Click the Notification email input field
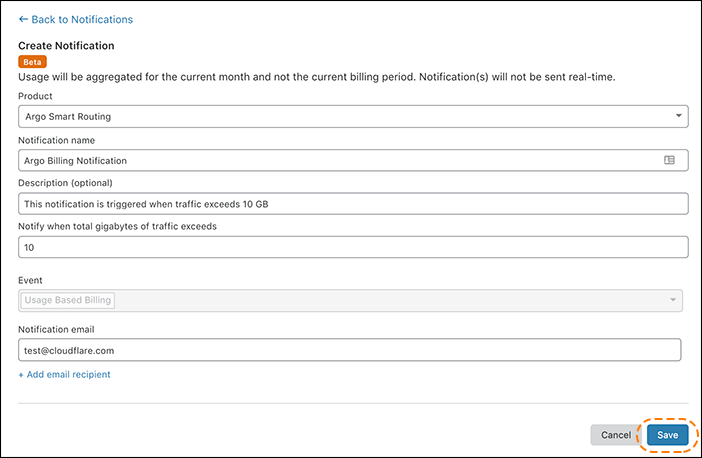The width and height of the screenshot is (702, 458). (349, 349)
